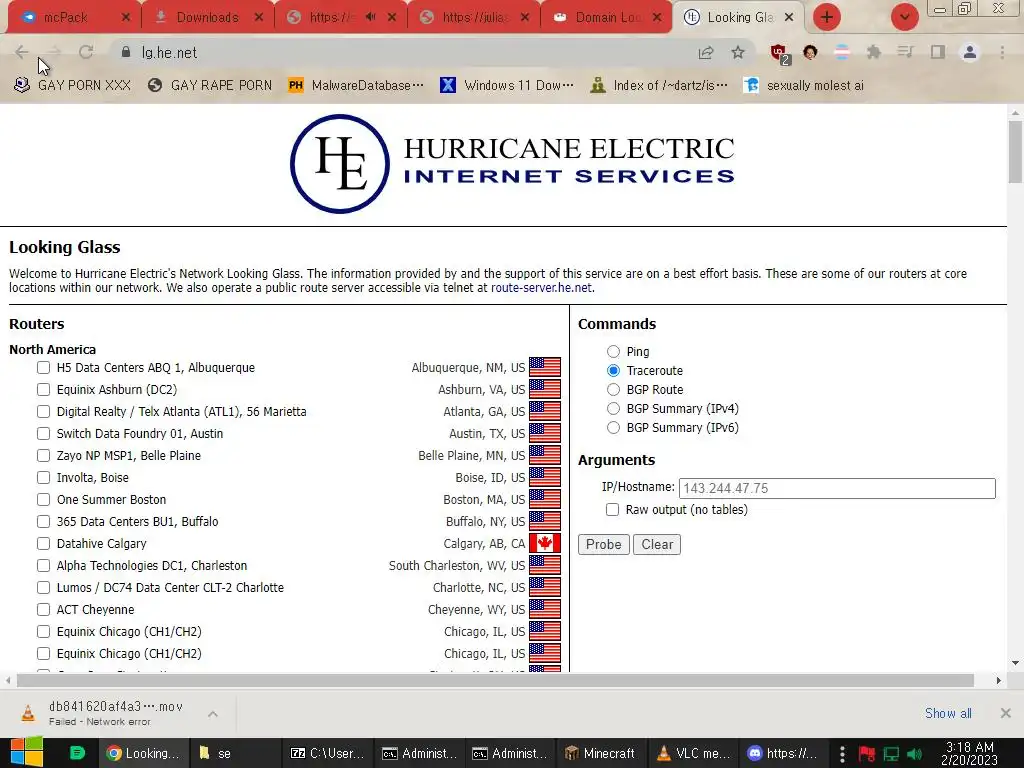Screen dimensions: 1024x768
Task: Click the Clear button
Action: [657, 545]
